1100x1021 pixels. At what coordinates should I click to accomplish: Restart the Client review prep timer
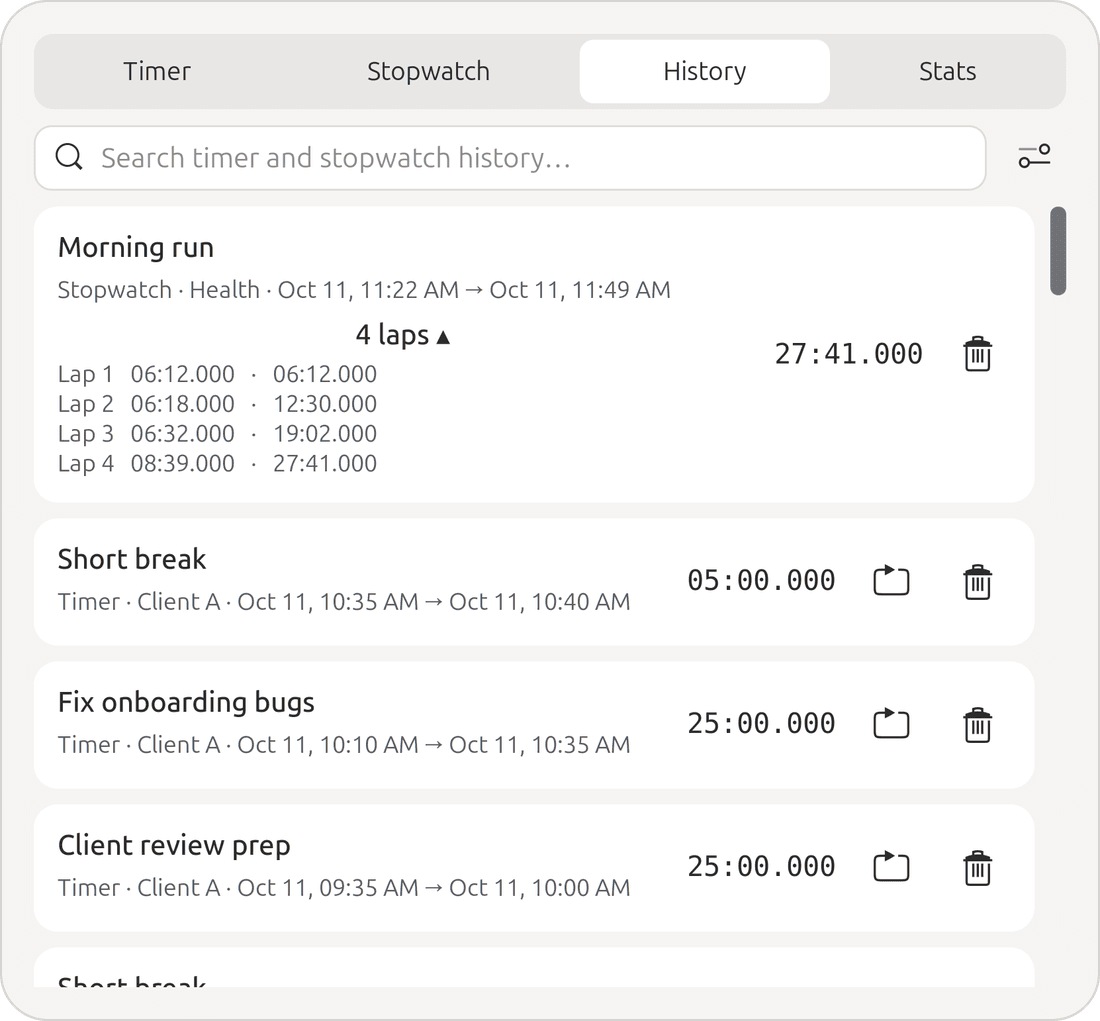[x=891, y=867]
